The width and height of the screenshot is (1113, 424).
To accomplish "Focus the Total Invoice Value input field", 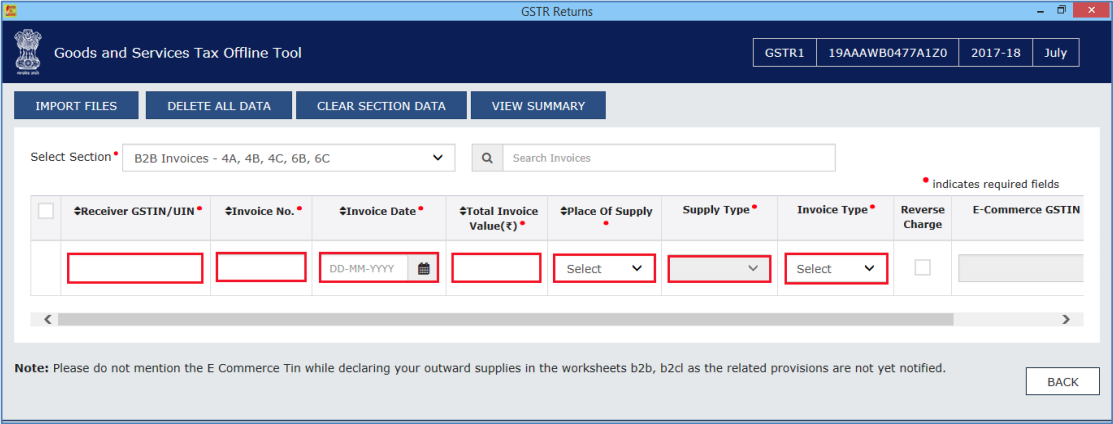I will [496, 268].
